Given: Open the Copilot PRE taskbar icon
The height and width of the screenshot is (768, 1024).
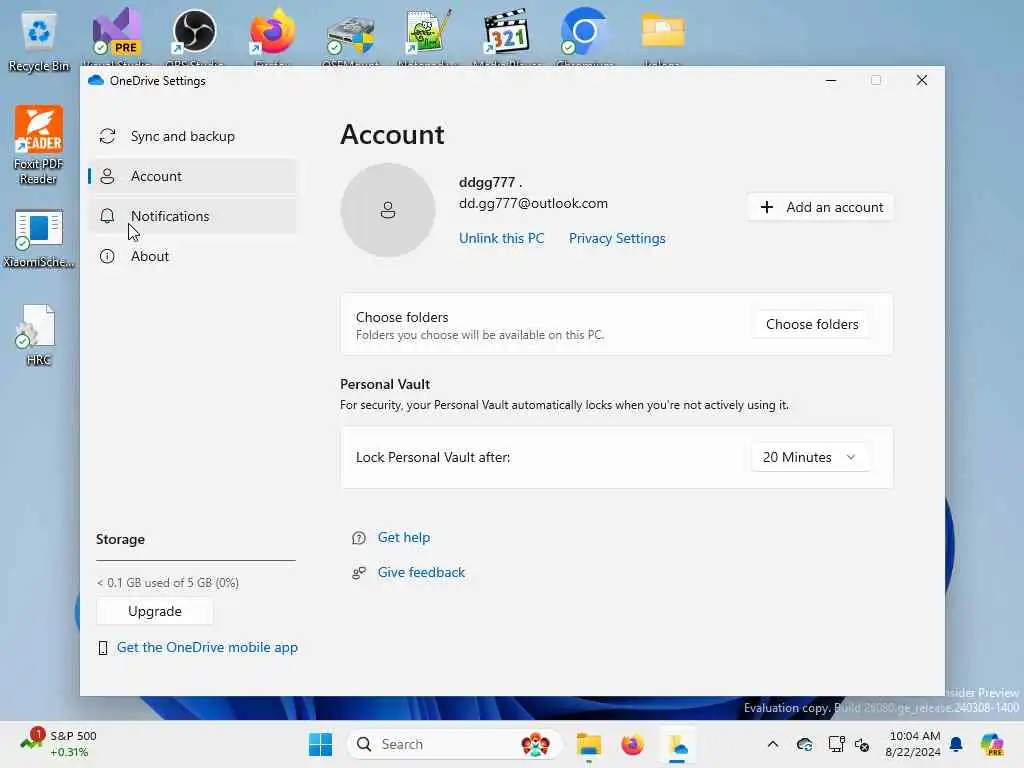Looking at the screenshot, I should click(x=992, y=744).
